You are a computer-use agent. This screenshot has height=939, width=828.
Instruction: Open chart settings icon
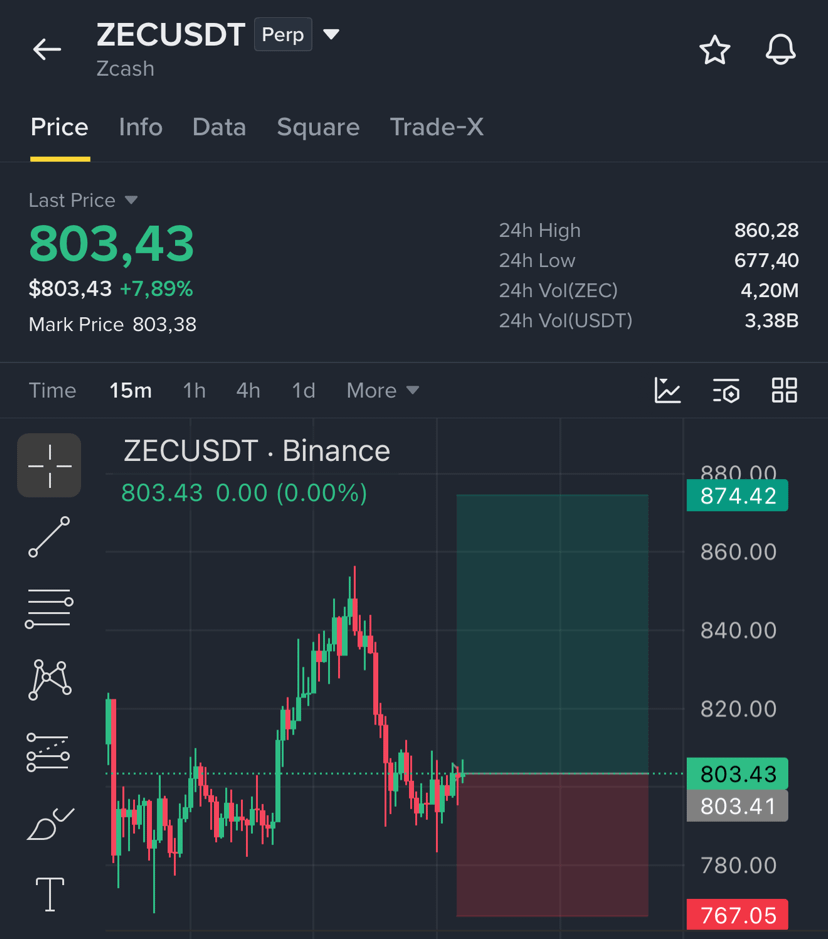point(726,390)
